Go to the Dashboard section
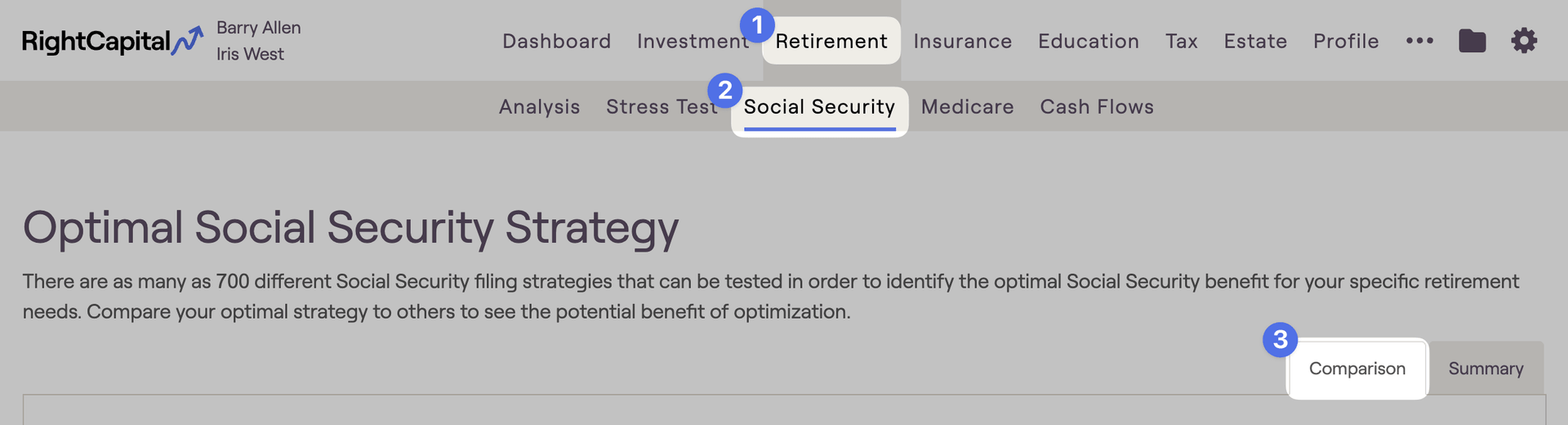 [x=557, y=41]
